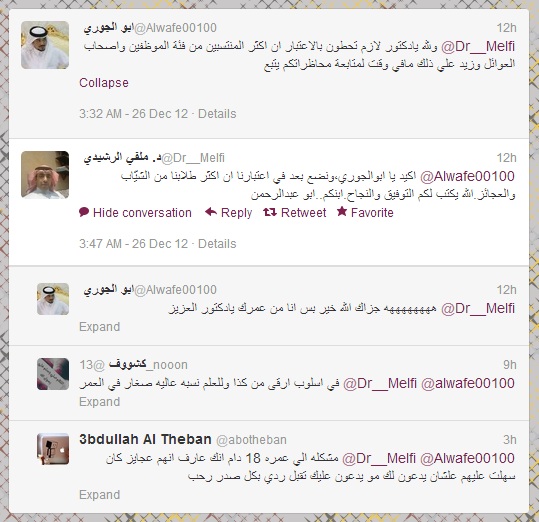Click 3bdullah Al Theban's display name
Screen dimensions: 539x522
click(145, 439)
